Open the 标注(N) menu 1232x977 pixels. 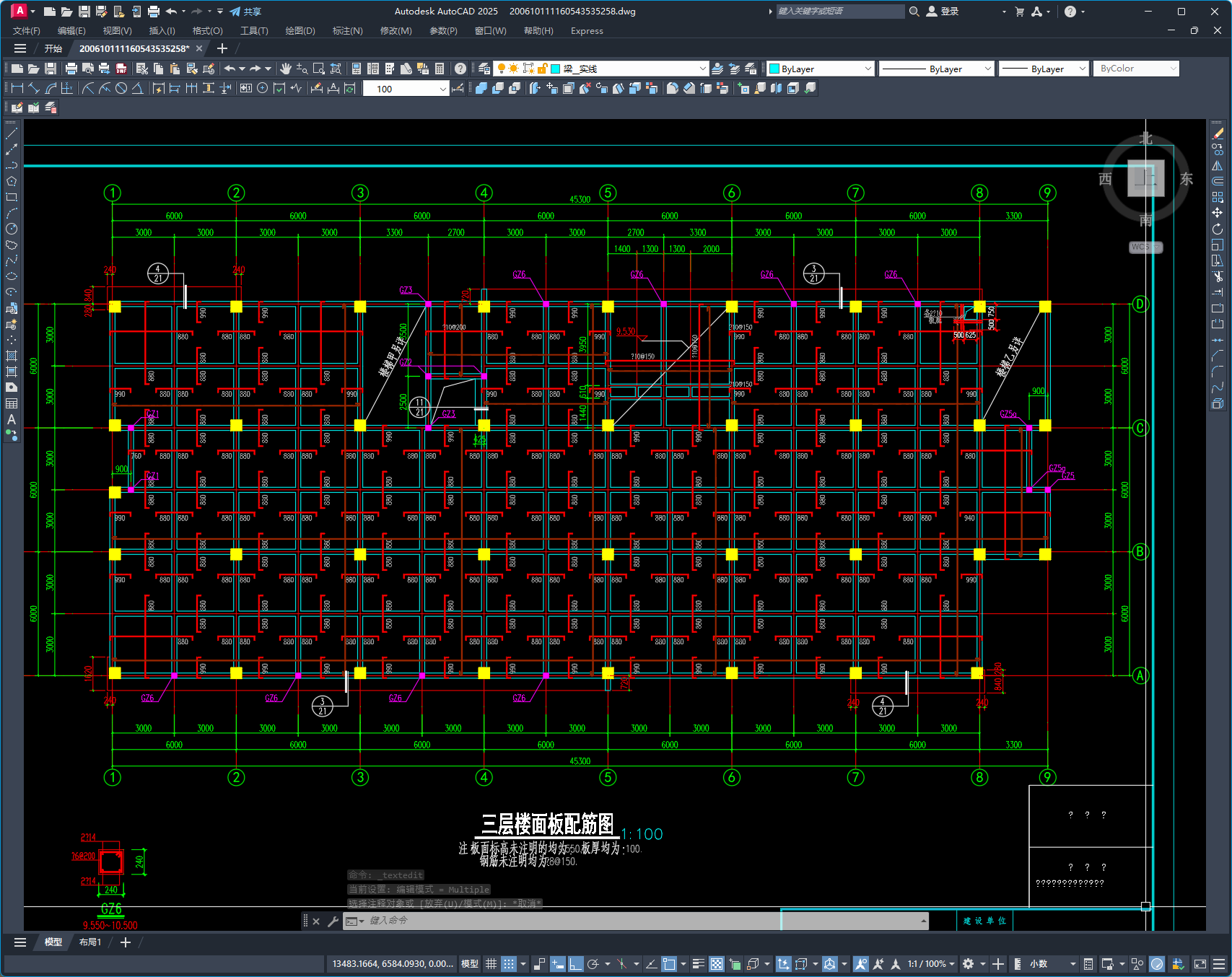pos(347,31)
